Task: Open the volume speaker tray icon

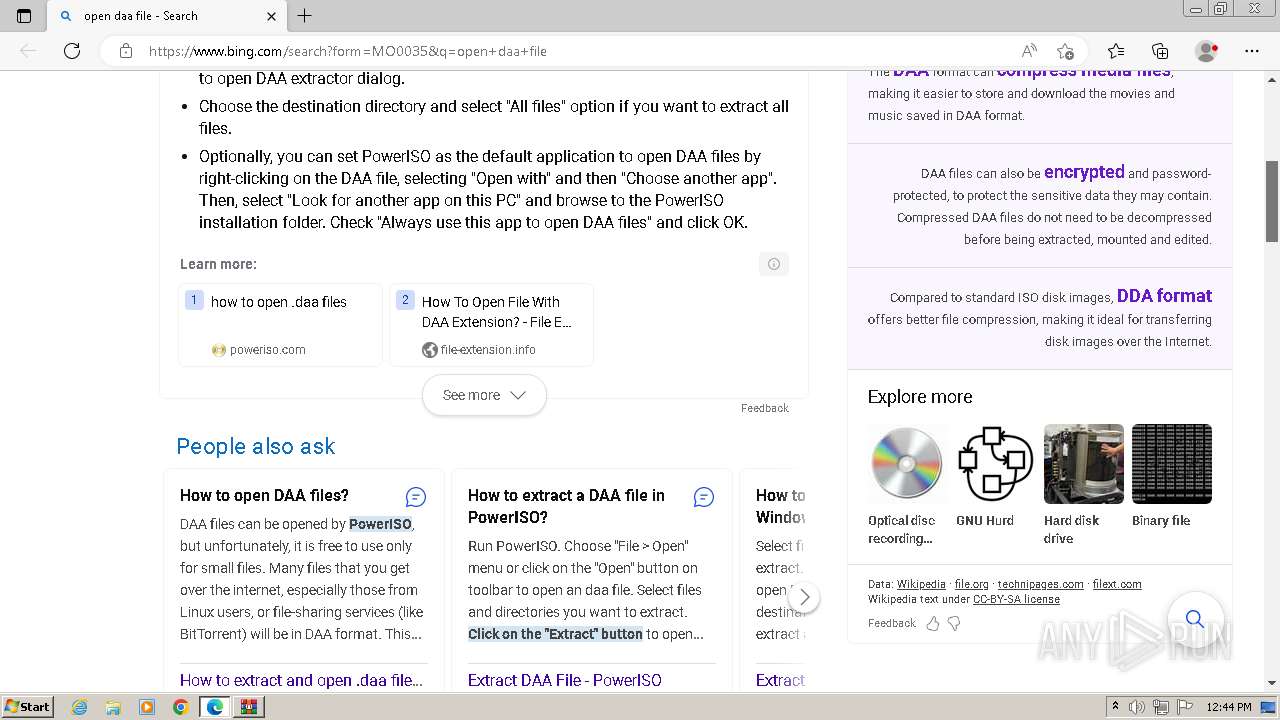Action: tap(1137, 707)
